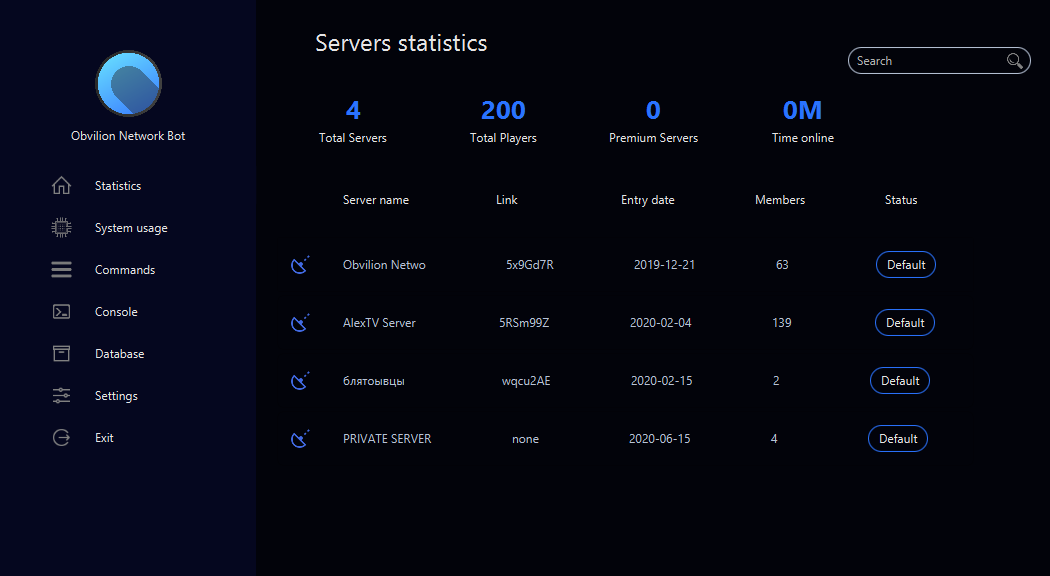
Task: Click the Console terminal icon
Action: point(62,311)
